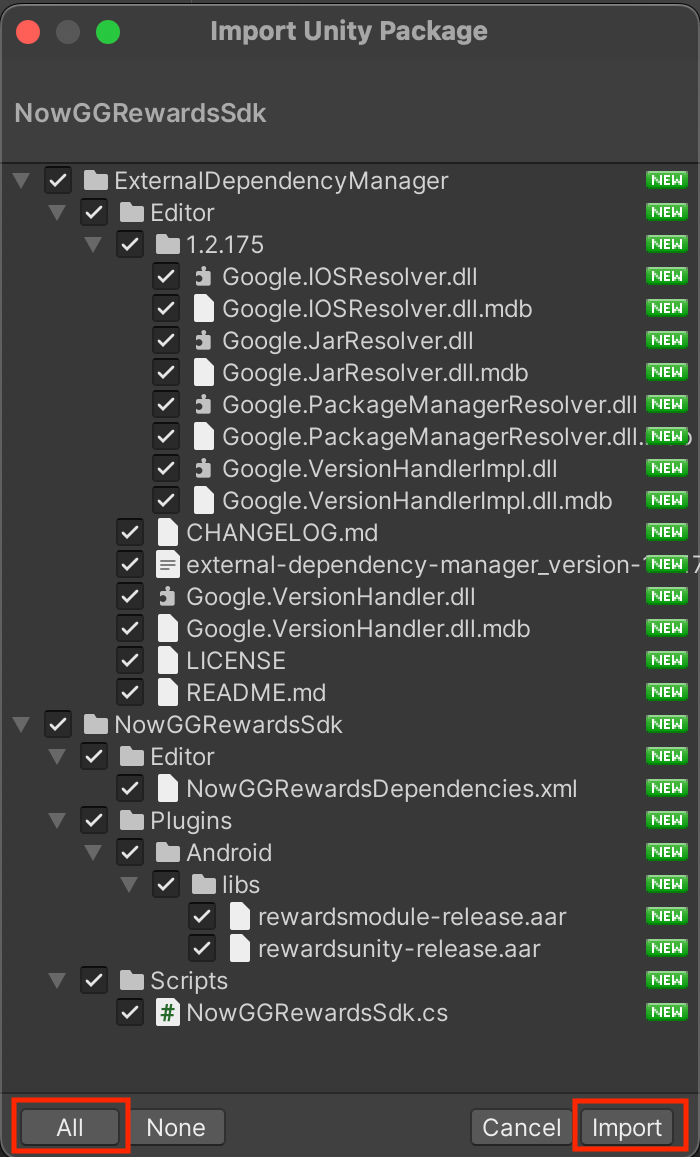
Task: Uncheck the Google.VersionHandler.dll checkbox
Action: (x=130, y=596)
